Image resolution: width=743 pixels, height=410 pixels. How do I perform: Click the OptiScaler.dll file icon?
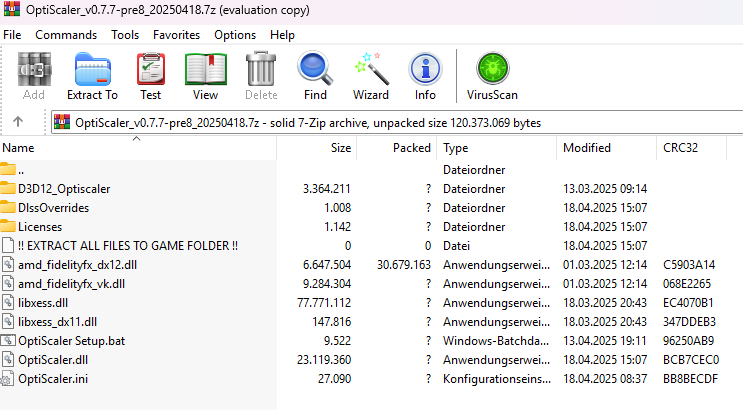[x=8, y=359]
